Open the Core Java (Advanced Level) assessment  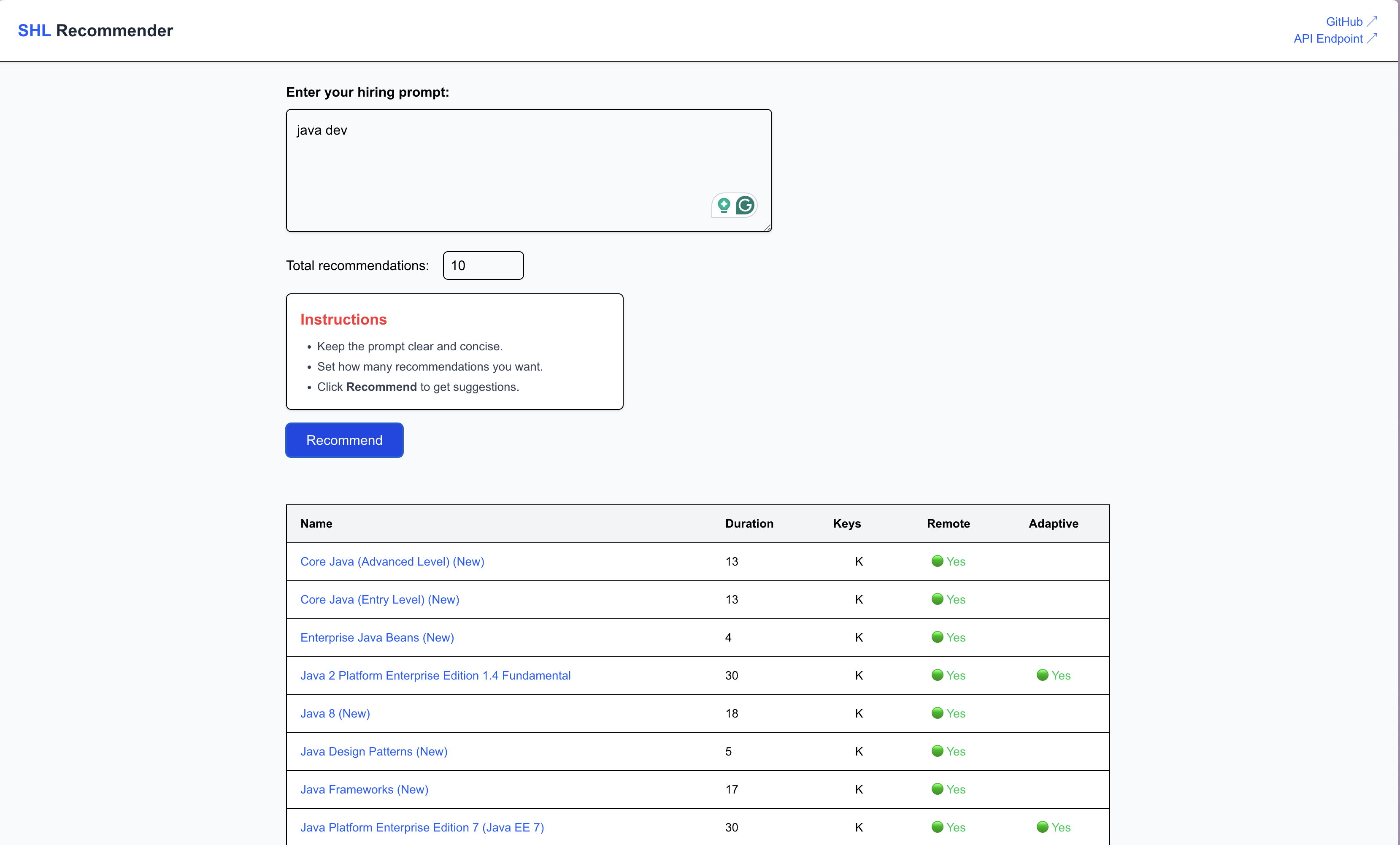(x=392, y=561)
